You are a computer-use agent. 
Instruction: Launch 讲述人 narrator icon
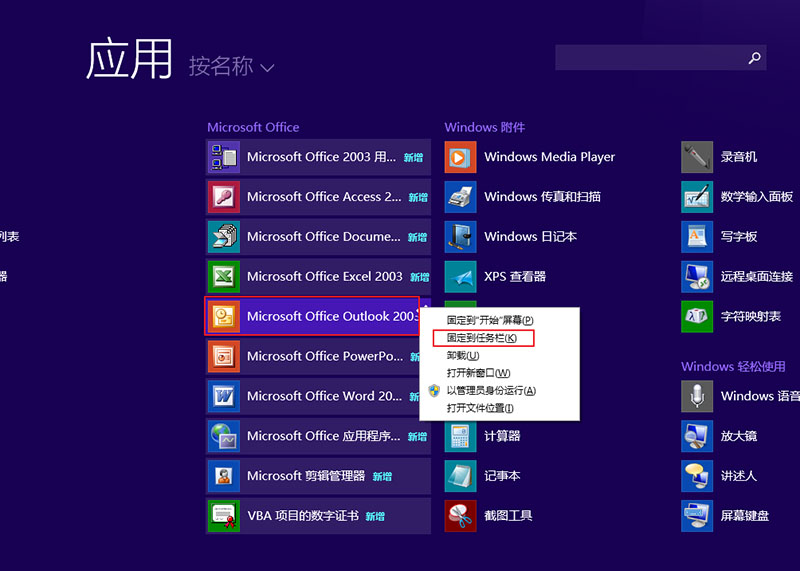[697, 476]
